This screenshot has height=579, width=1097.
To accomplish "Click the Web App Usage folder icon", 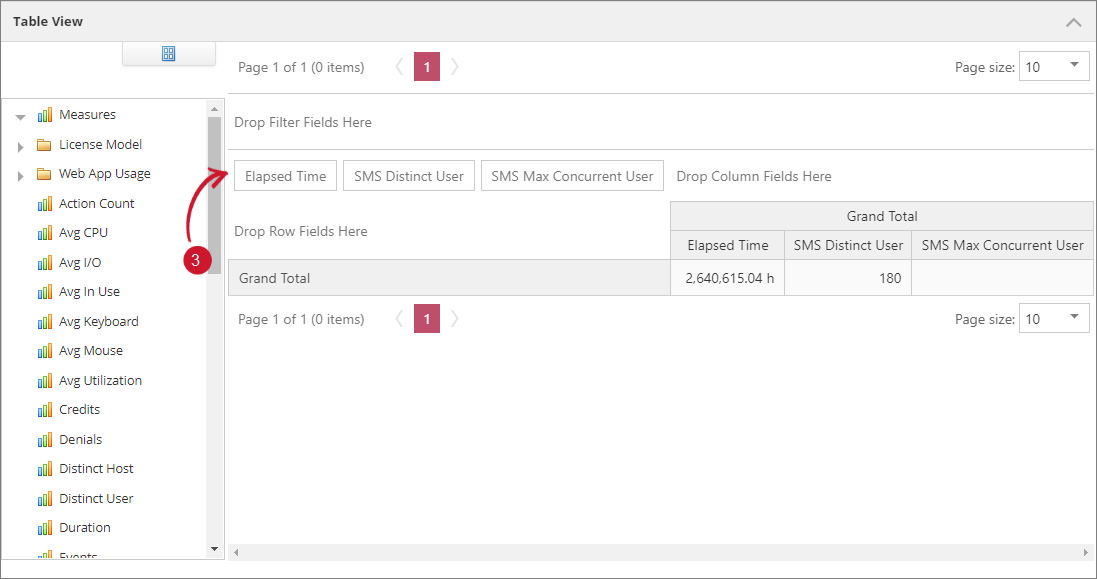I will pyautogui.click(x=44, y=174).
